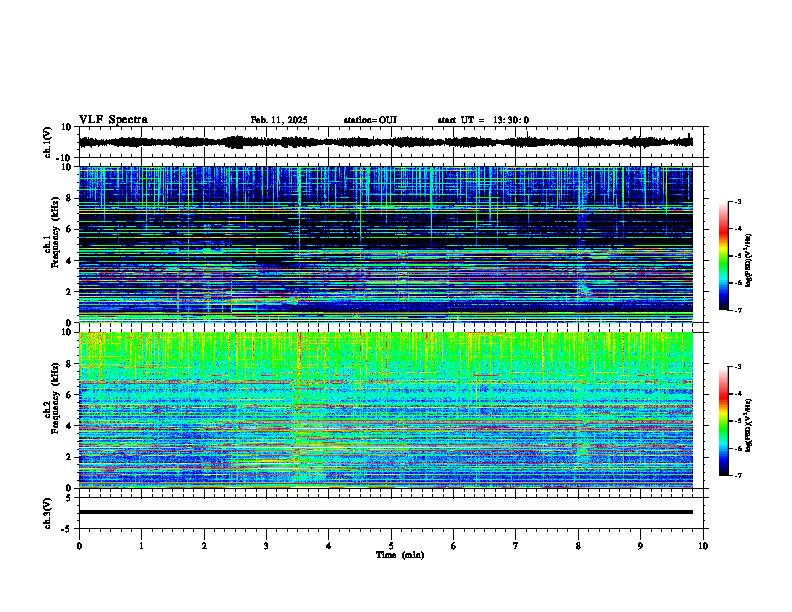This screenshot has width=792, height=612.
Task: Click the log(PSD) label beside ch.1 color bar
Action: [749, 260]
